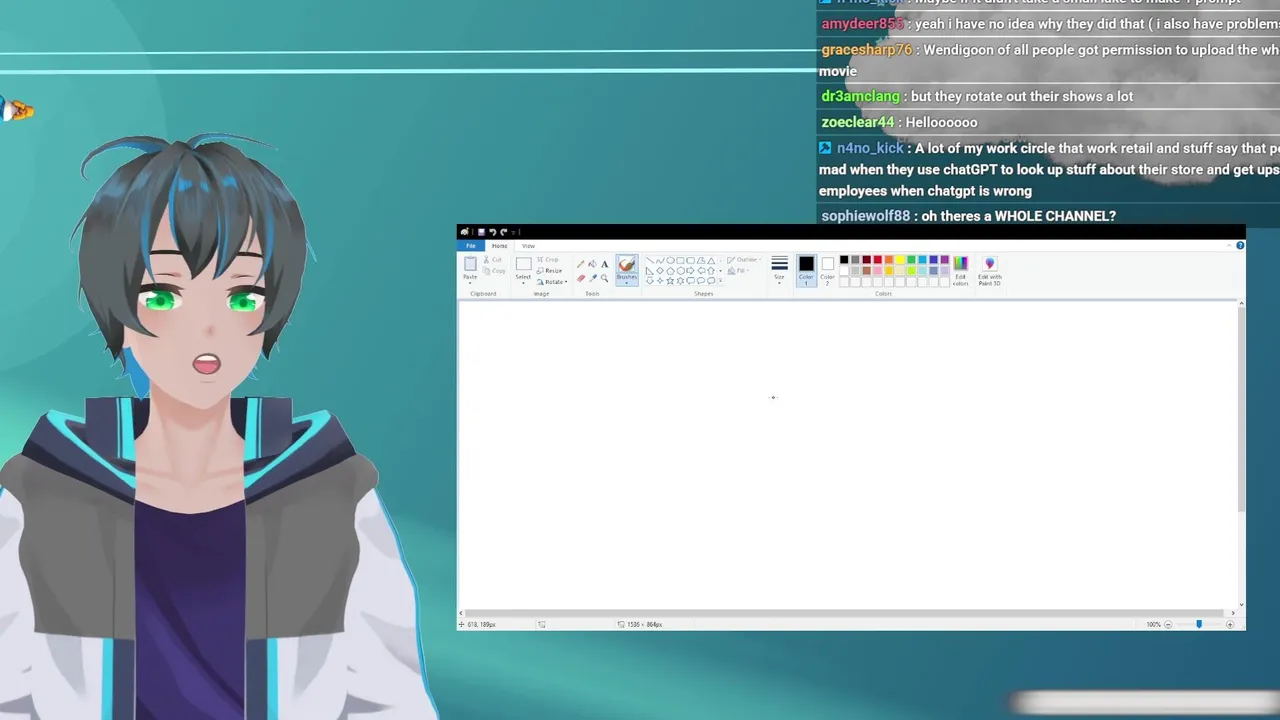Image resolution: width=1280 pixels, height=720 pixels.
Task: Pick the purple color swatch in palette
Action: pos(945,260)
